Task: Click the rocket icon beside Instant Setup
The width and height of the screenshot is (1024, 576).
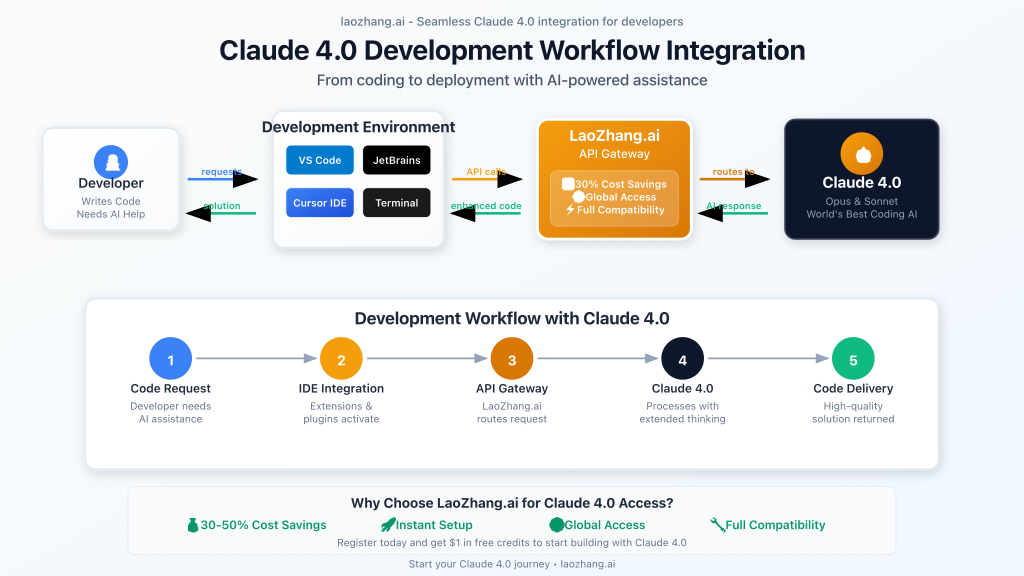Action: (x=388, y=524)
